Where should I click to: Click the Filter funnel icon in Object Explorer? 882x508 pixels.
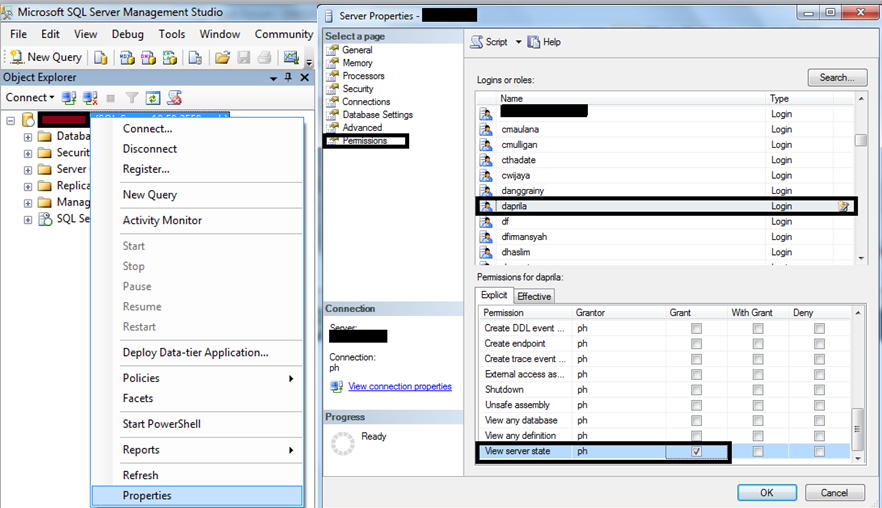pos(132,98)
